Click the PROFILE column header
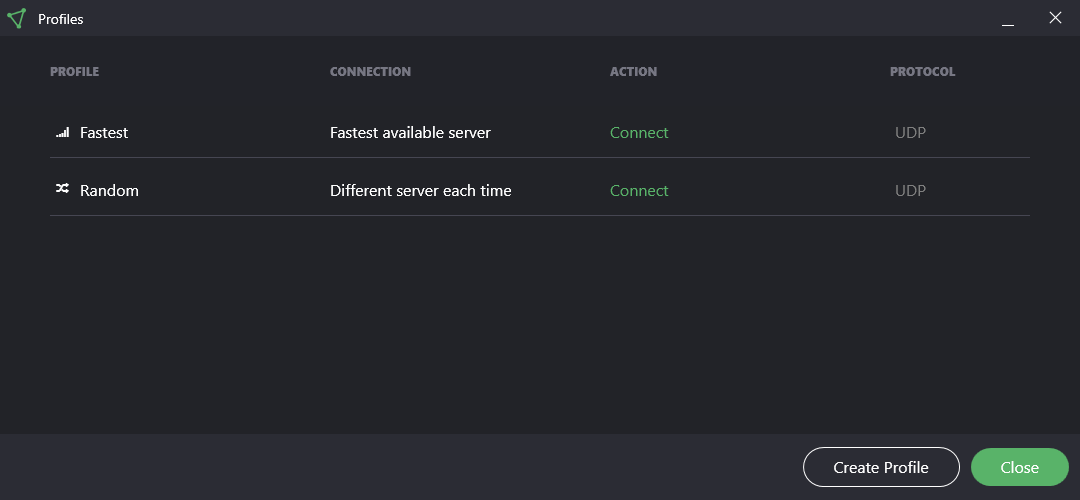The image size is (1080, 500). (74, 72)
